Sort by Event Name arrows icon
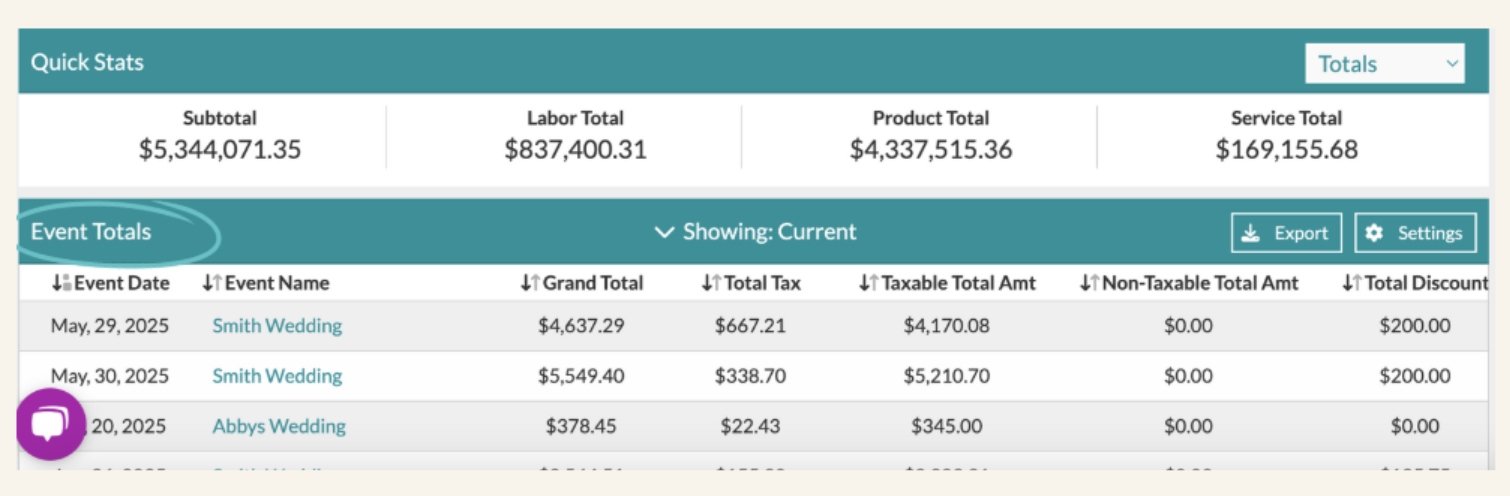The image size is (1510, 496). pos(211,283)
